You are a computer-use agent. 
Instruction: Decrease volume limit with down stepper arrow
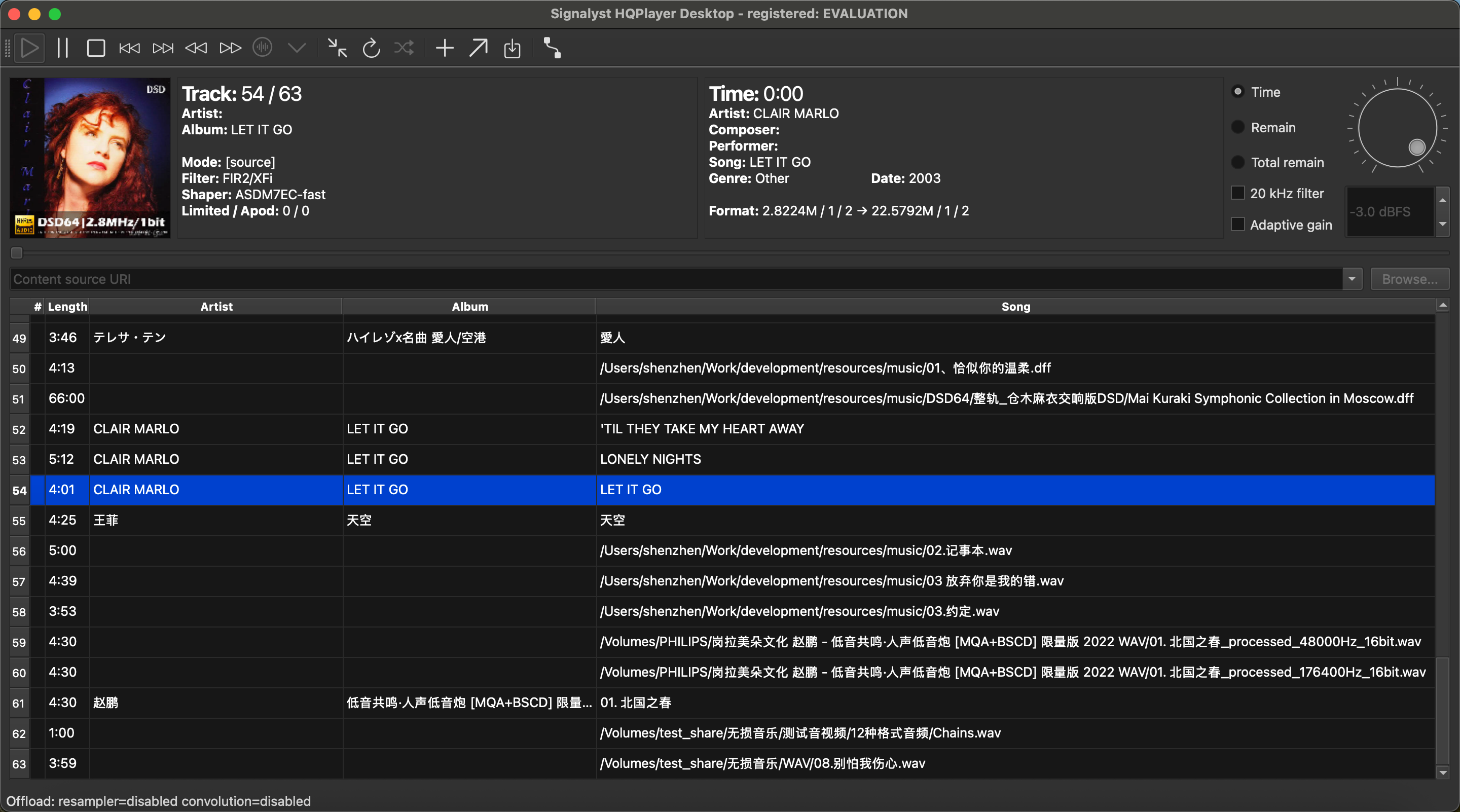tap(1442, 225)
